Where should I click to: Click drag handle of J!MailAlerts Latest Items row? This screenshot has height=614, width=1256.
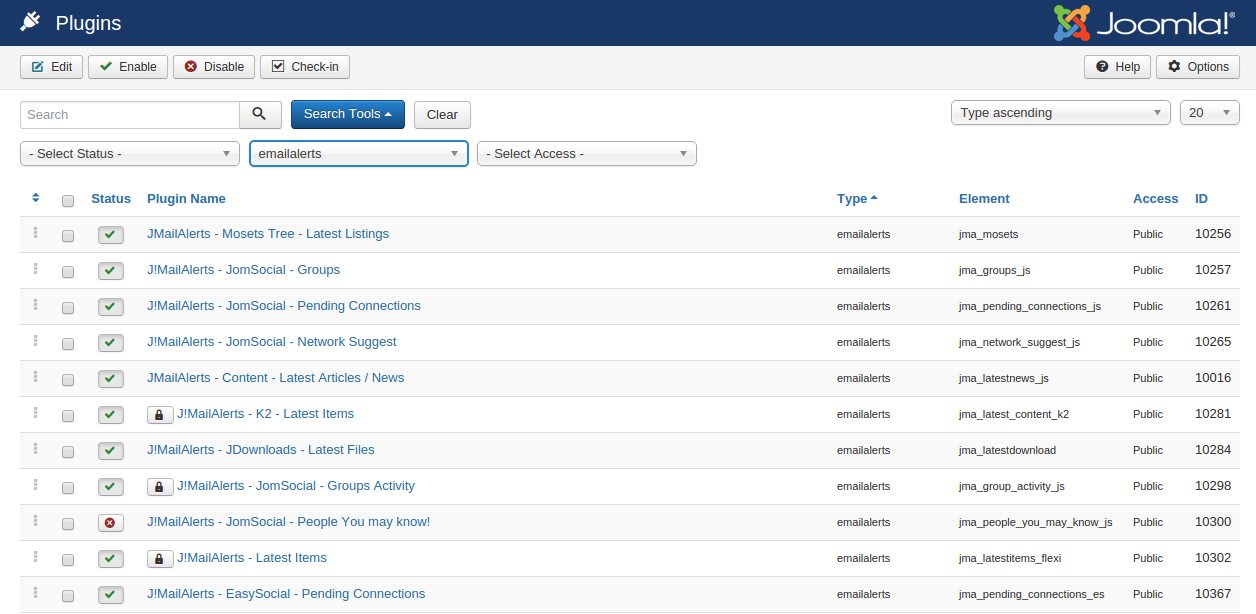pos(35,557)
